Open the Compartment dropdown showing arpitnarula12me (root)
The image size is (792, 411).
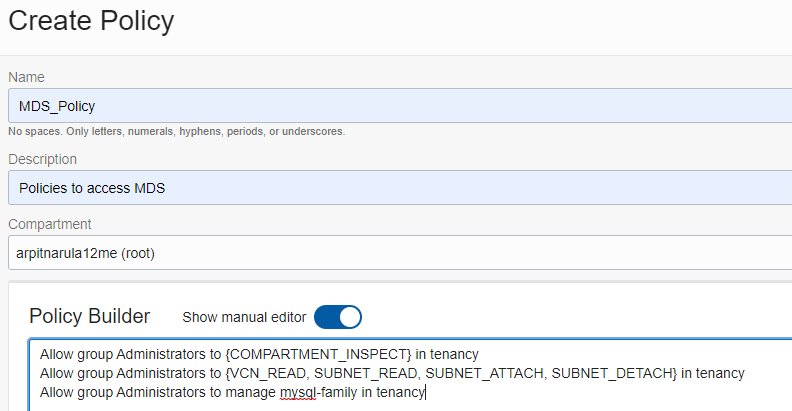(x=400, y=252)
